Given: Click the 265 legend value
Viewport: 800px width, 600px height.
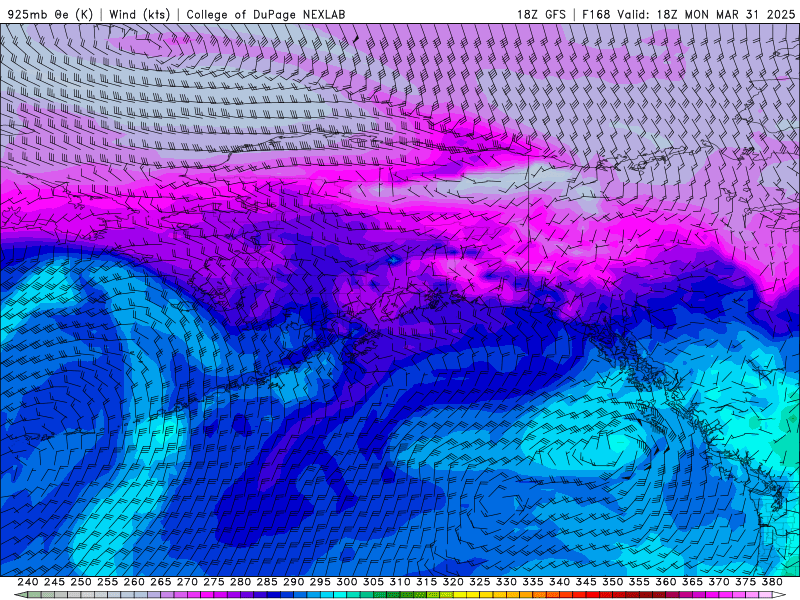Looking at the screenshot, I should tap(160, 582).
